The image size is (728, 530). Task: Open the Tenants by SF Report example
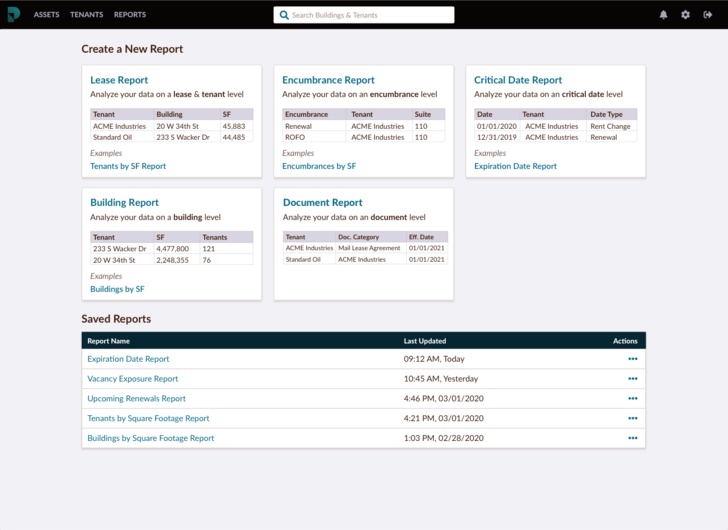pos(128,166)
